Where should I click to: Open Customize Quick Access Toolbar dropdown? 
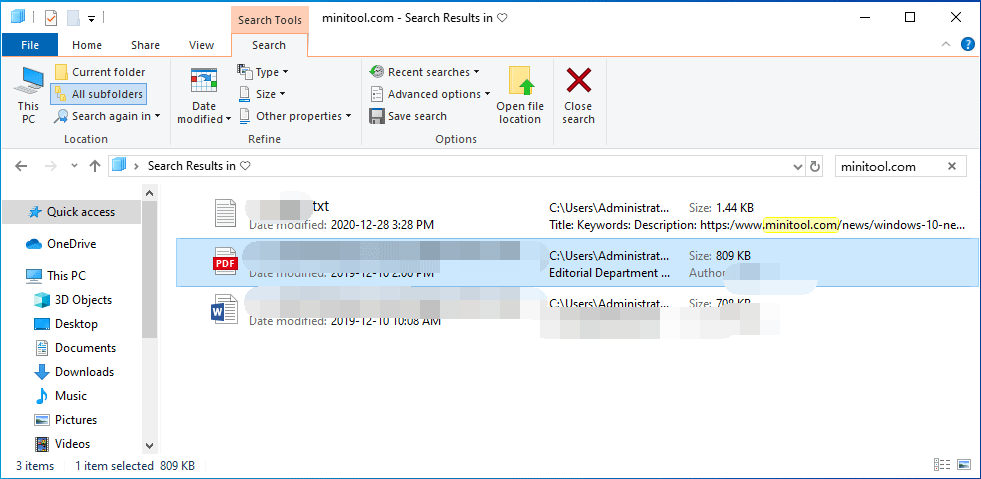click(x=91, y=19)
